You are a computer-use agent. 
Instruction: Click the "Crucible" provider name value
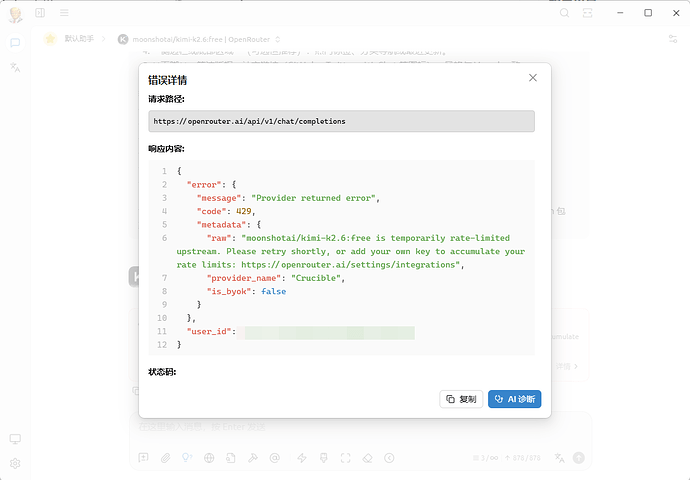pyautogui.click(x=316, y=278)
